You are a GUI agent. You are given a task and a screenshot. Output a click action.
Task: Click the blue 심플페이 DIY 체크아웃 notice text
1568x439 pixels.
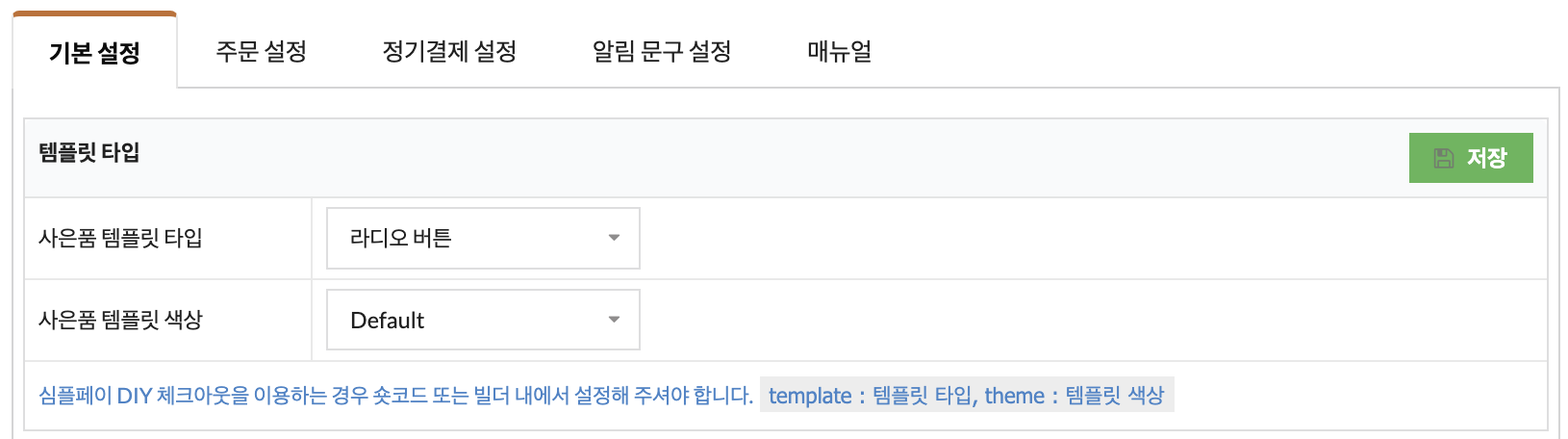[x=395, y=396]
